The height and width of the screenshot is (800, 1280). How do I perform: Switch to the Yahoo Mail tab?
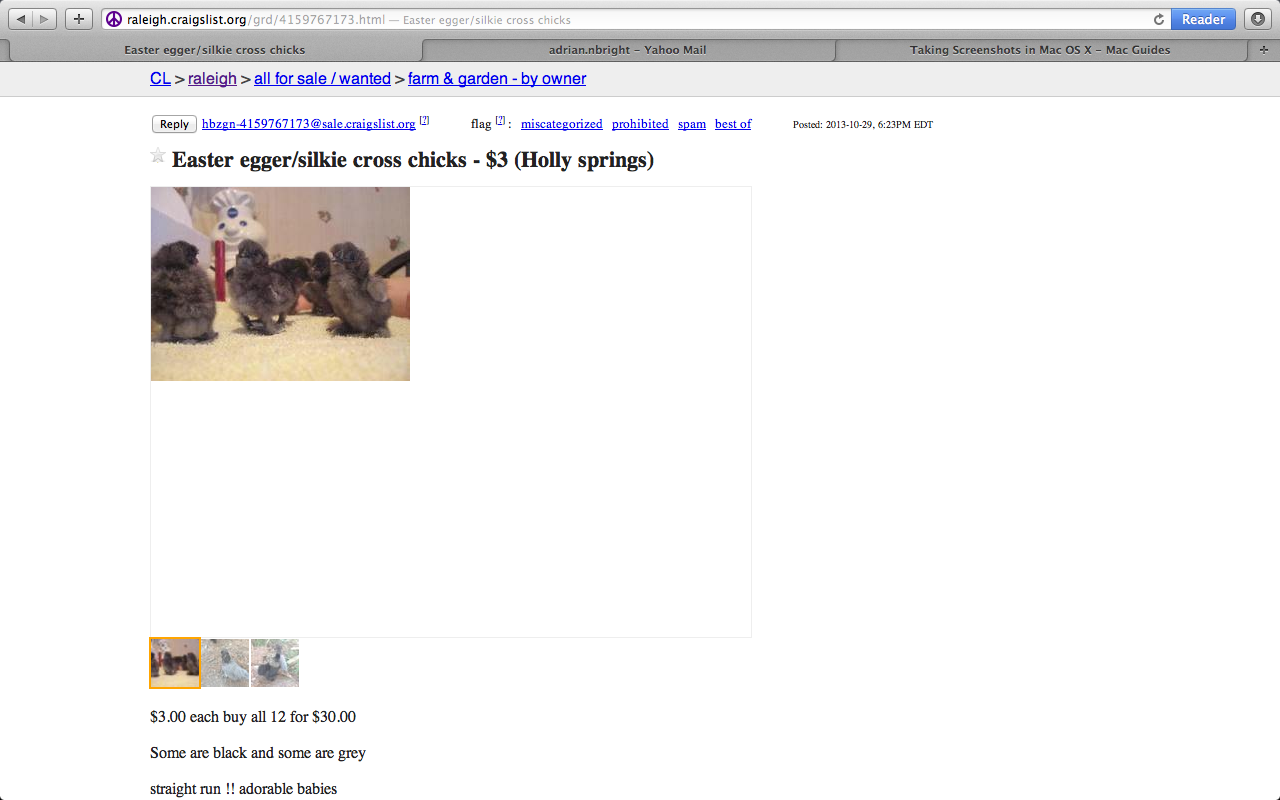point(628,50)
